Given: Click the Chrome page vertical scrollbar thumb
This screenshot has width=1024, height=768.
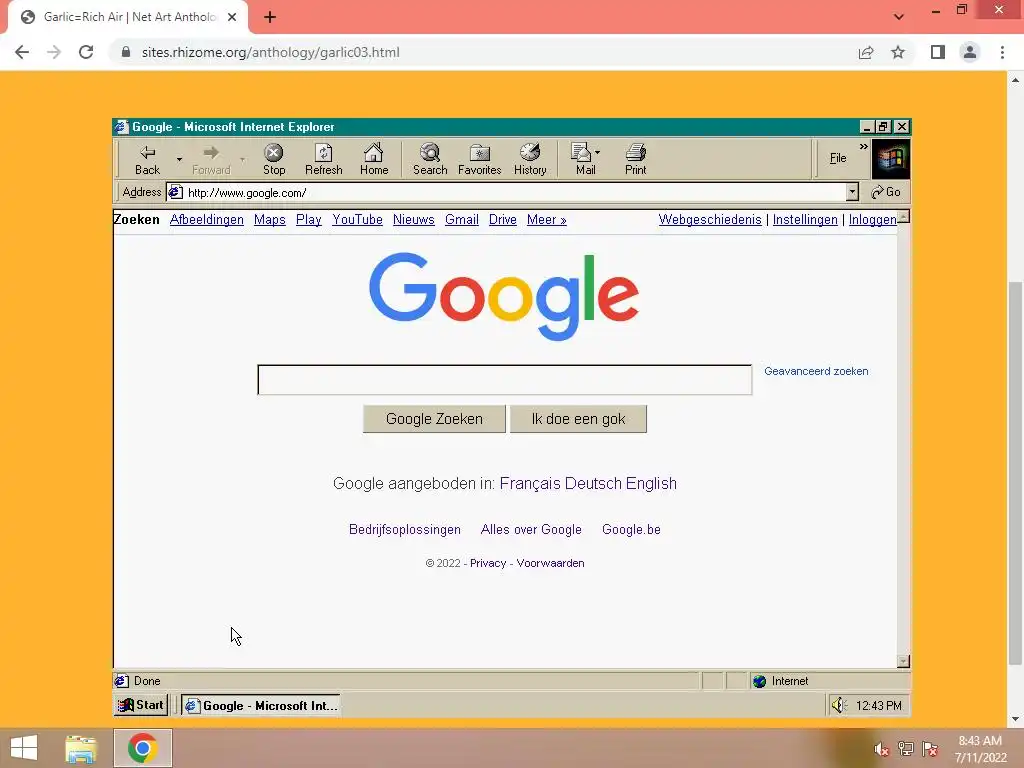Looking at the screenshot, I should click(1015, 473).
